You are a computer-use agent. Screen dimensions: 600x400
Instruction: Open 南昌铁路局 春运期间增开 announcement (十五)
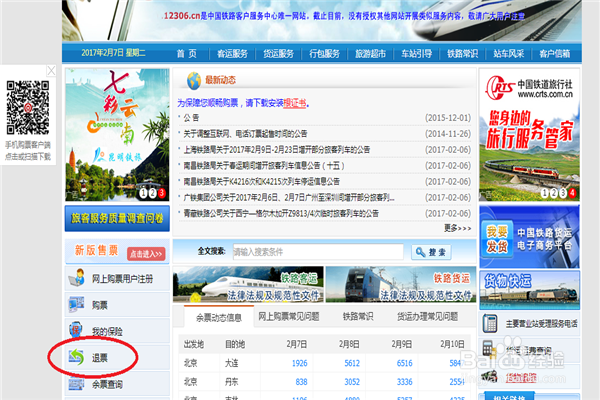(x=264, y=166)
